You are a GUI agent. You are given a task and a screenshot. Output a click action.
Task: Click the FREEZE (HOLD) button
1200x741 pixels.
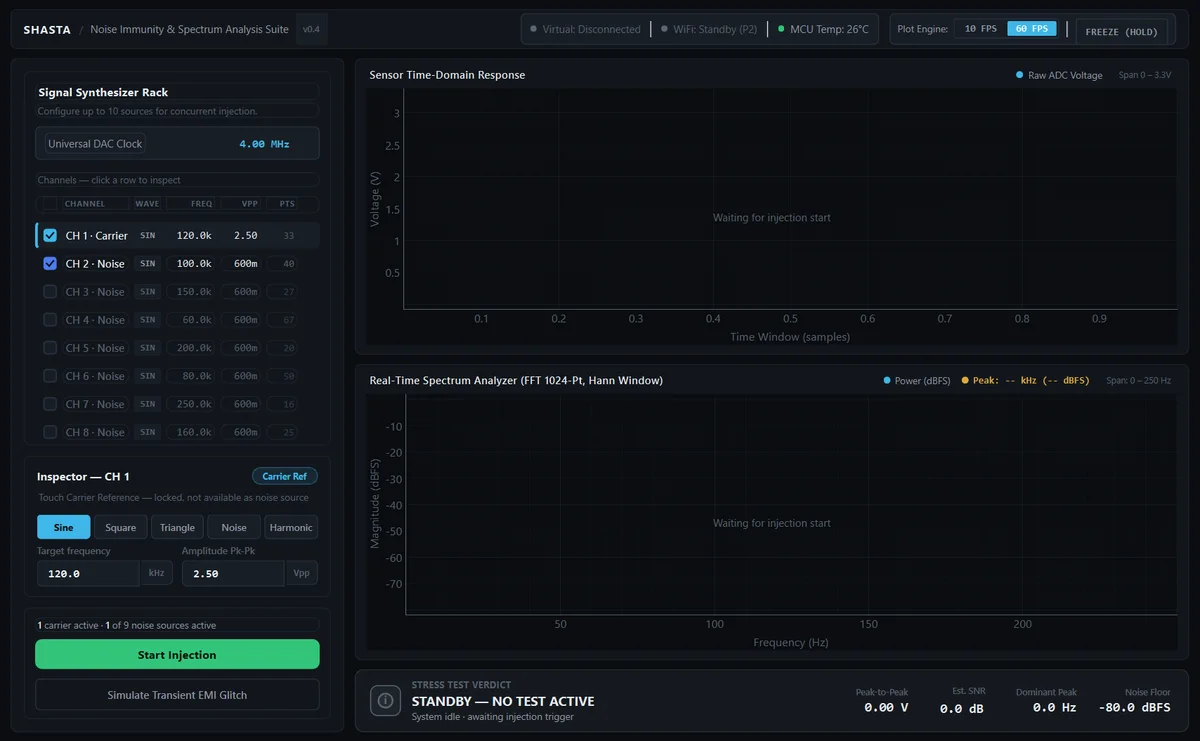[x=1121, y=31]
